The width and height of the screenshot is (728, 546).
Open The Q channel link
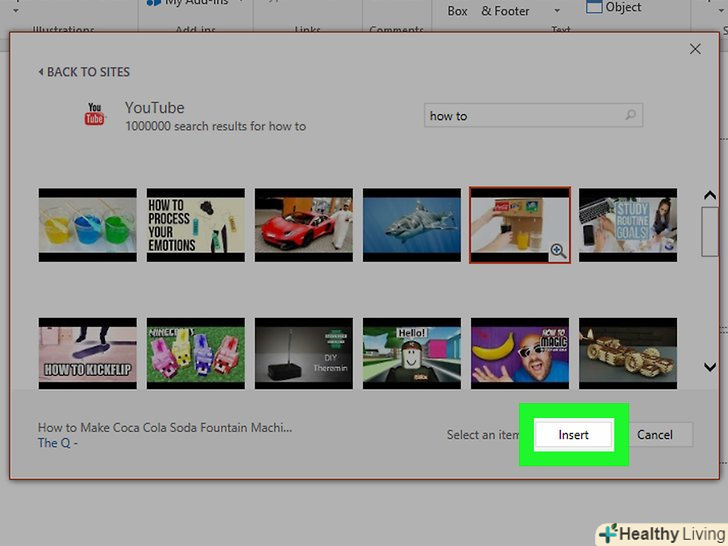click(x=57, y=443)
